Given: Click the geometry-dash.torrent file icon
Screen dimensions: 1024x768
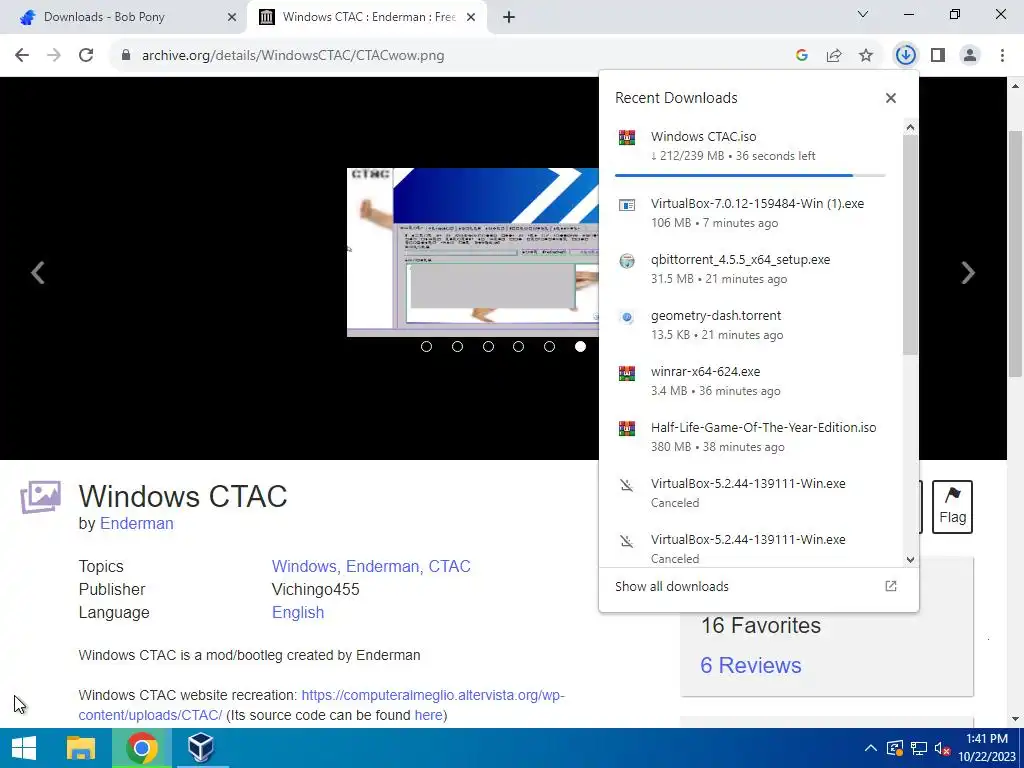Looking at the screenshot, I should [627, 317].
